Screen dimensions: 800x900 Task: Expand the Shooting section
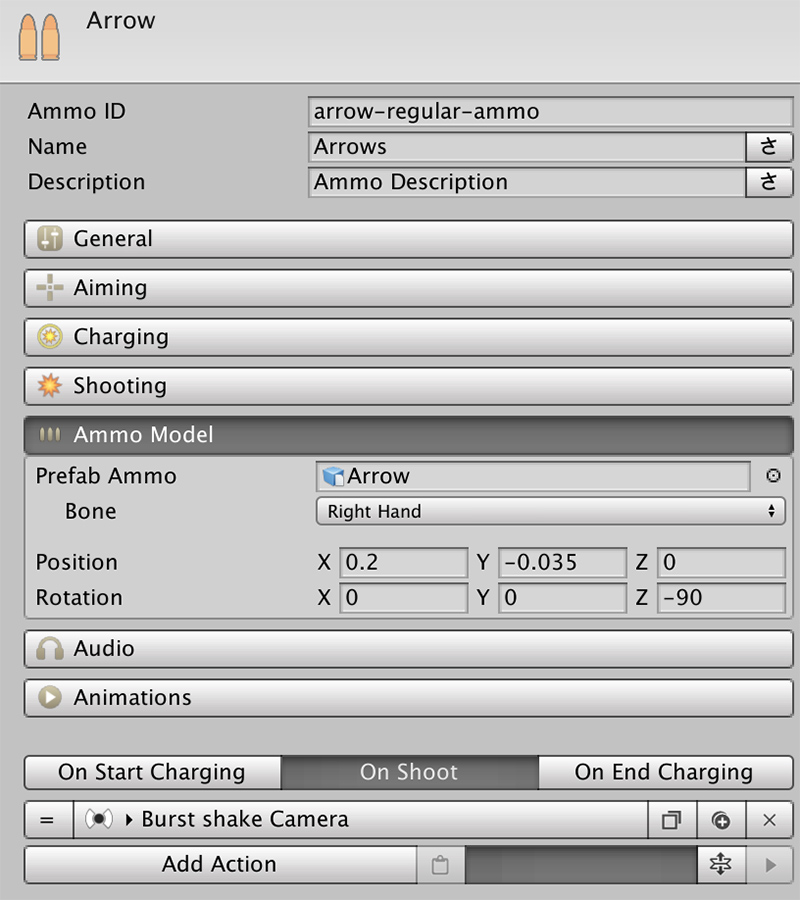tap(409, 386)
